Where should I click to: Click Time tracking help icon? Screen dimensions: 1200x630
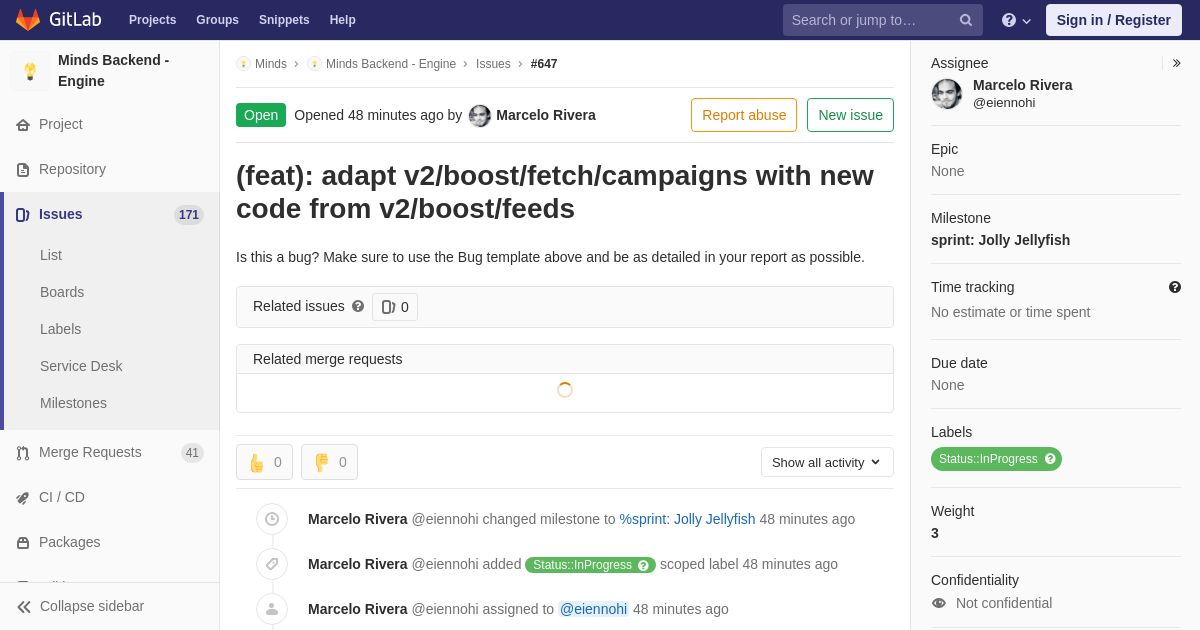click(x=1175, y=287)
